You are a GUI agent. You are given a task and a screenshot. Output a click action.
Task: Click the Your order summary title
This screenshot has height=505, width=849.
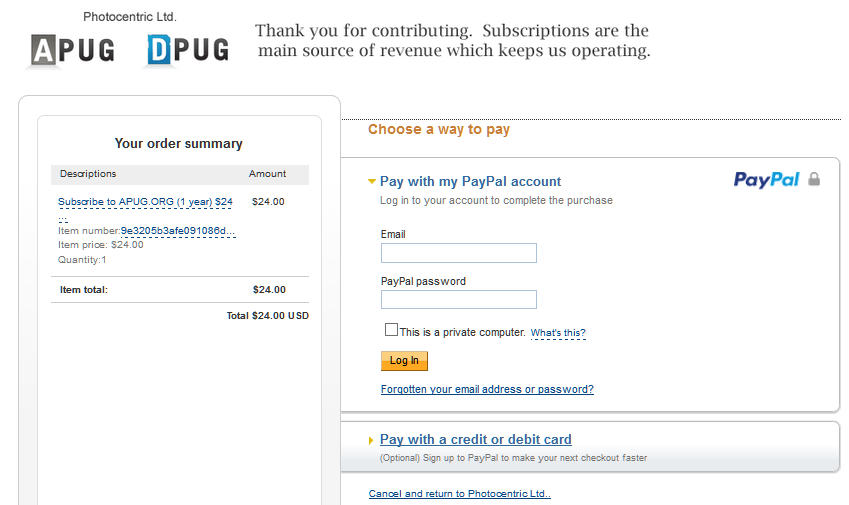pos(179,144)
